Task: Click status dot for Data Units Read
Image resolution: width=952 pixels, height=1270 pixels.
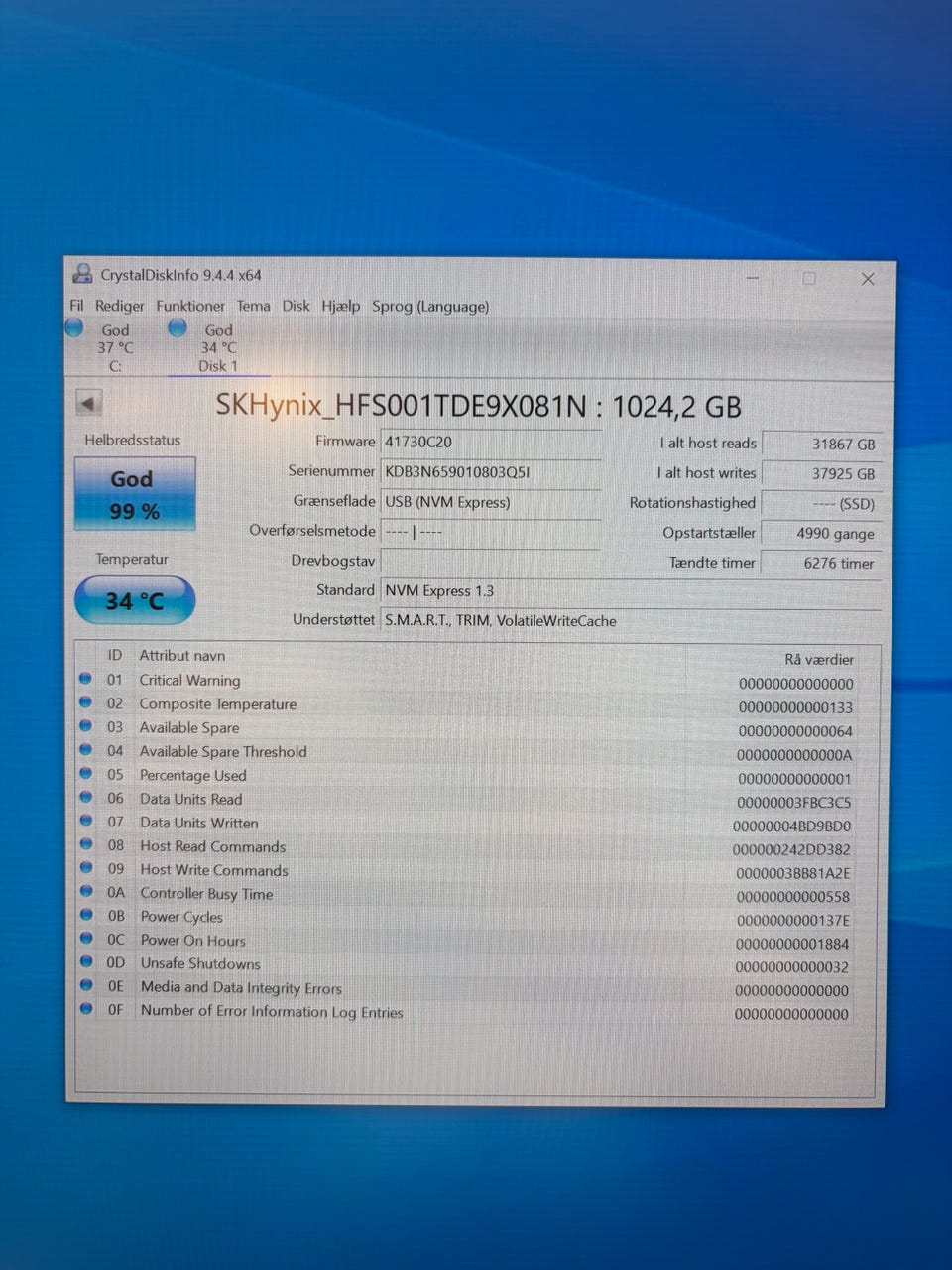Action: pos(85,797)
